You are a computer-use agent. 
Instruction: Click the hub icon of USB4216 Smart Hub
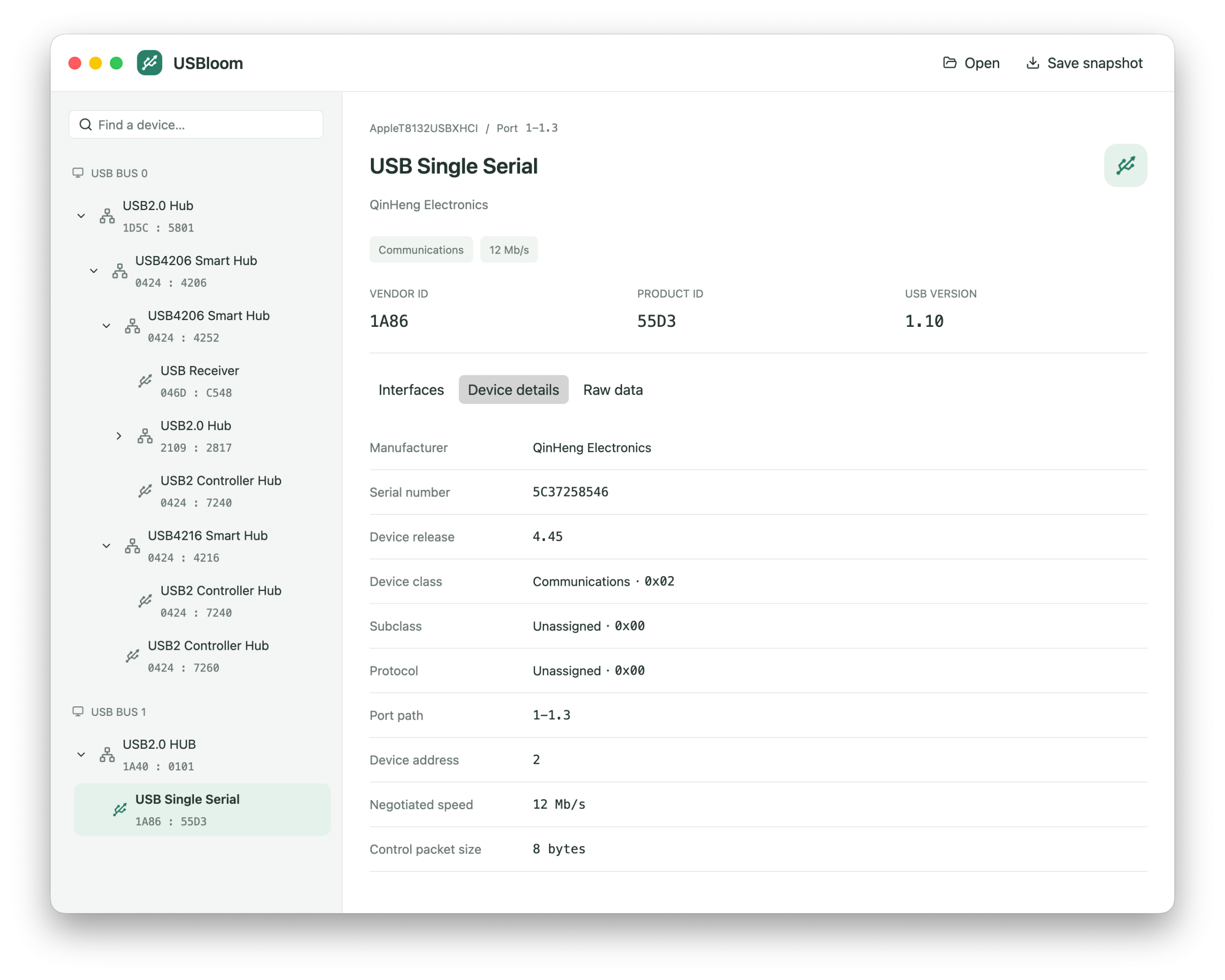click(x=133, y=546)
